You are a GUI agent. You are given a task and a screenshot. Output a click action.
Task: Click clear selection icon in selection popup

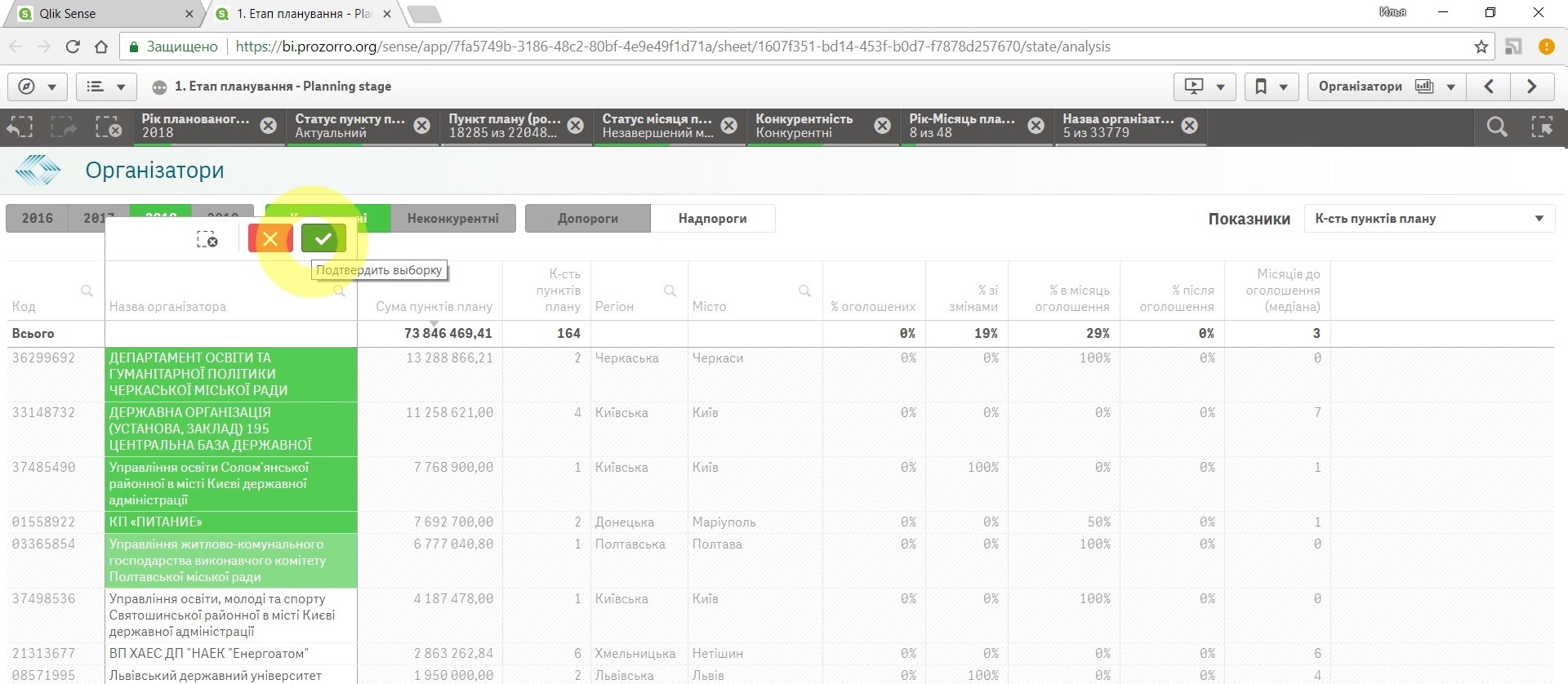pyautogui.click(x=207, y=239)
